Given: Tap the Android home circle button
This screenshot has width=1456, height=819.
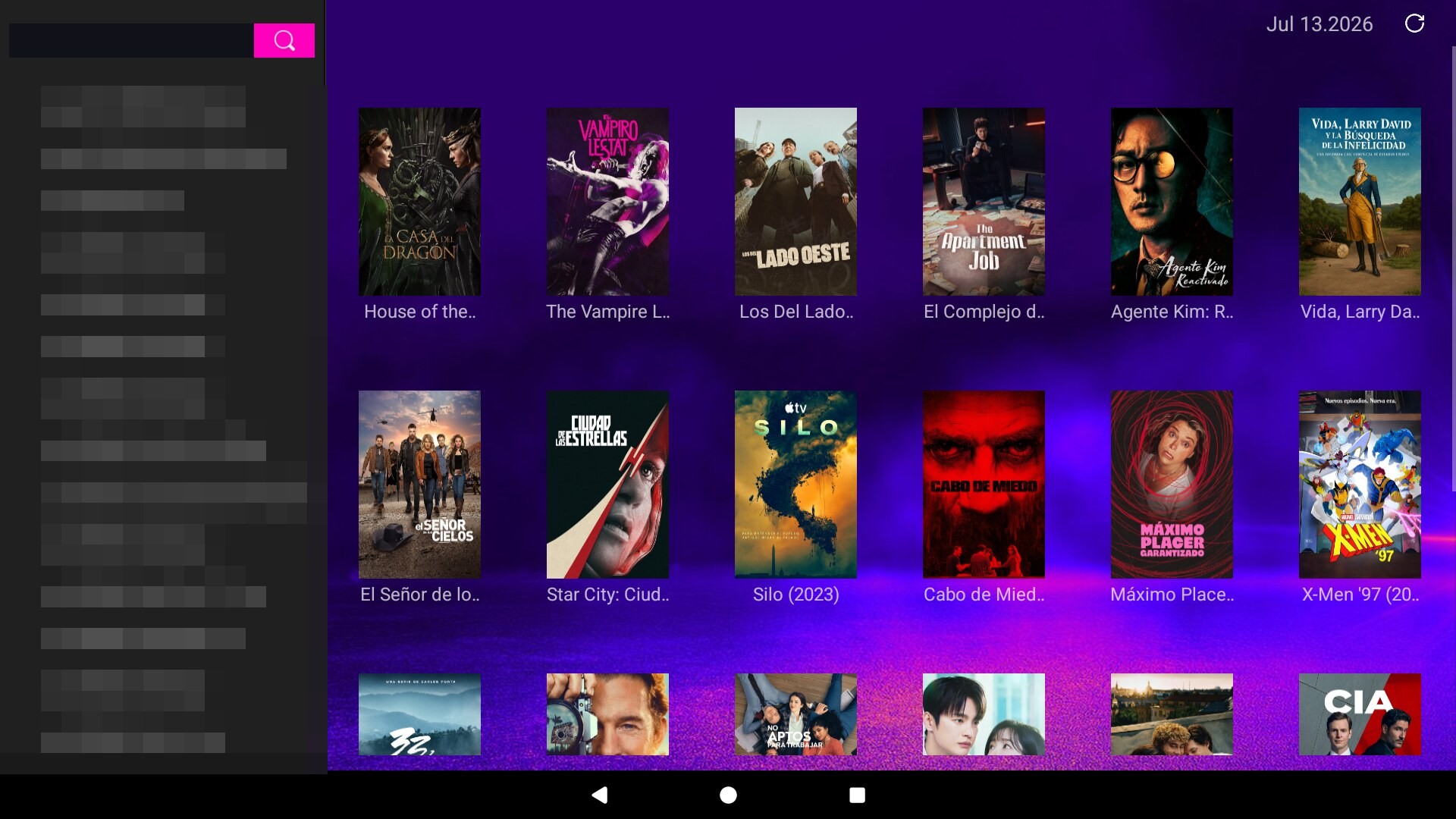Looking at the screenshot, I should 728,795.
